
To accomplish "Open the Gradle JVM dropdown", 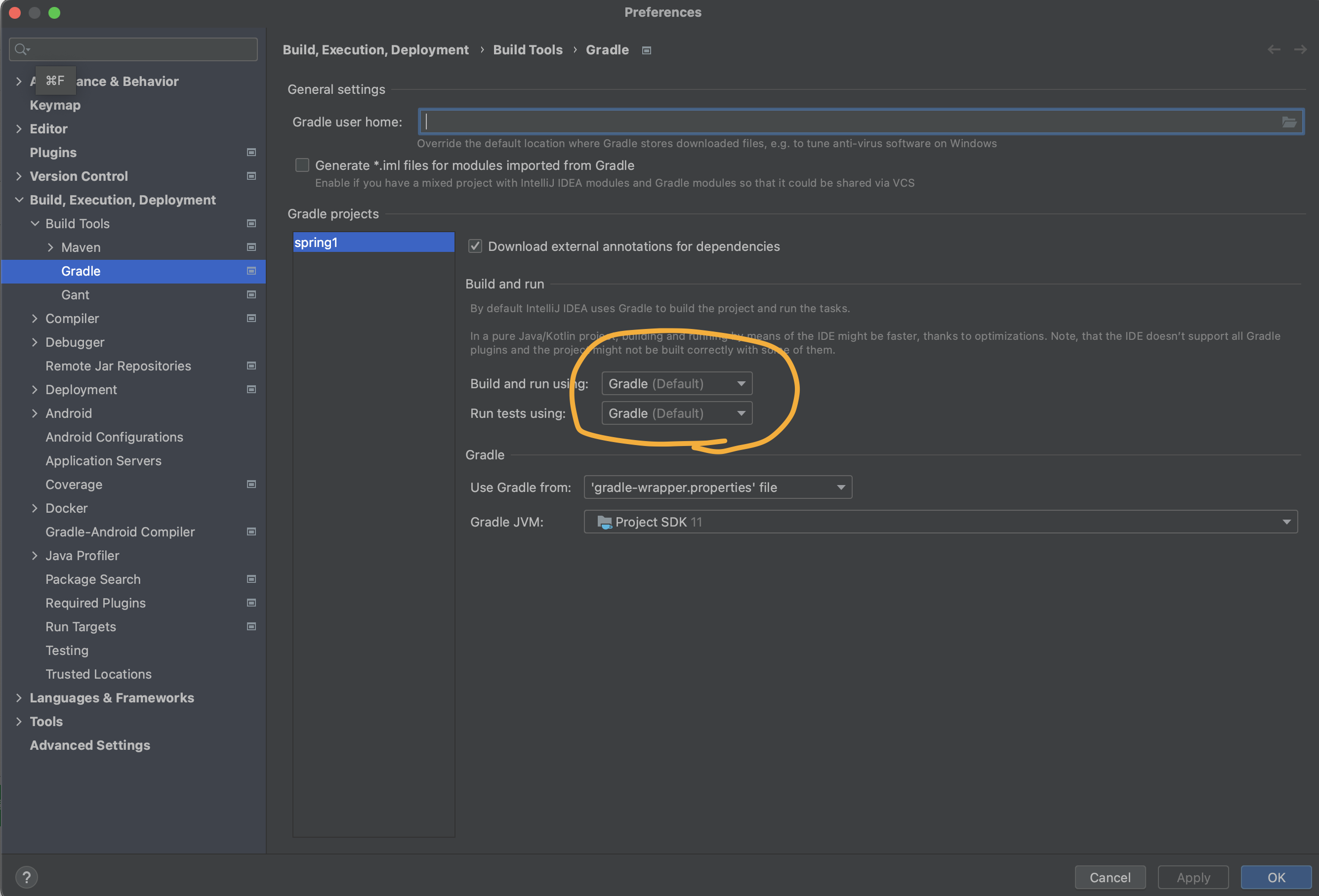I will pos(941,522).
